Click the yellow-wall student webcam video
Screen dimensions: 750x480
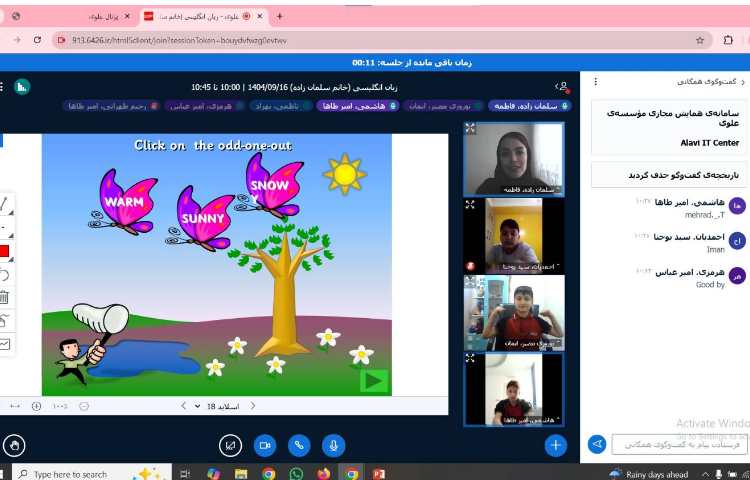pyautogui.click(x=514, y=236)
